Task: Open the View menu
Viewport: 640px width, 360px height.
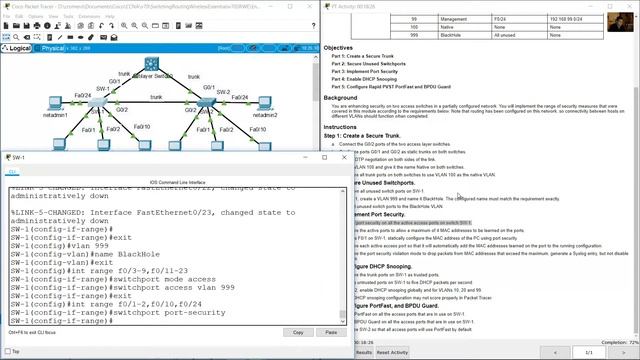Action: point(53,16)
